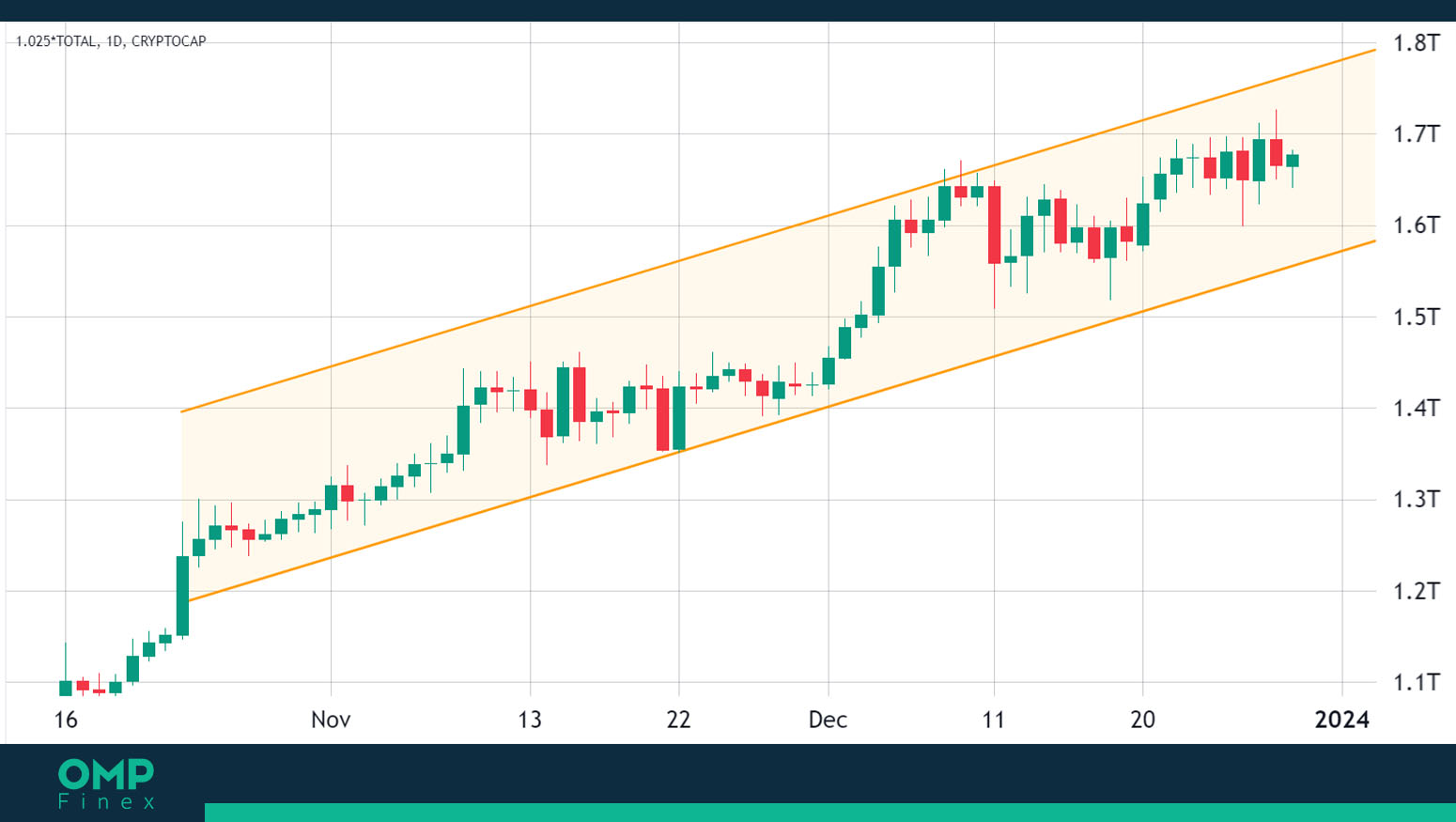Select the 1.6T price axis label
This screenshot has height=822, width=1456.
[x=1416, y=225]
